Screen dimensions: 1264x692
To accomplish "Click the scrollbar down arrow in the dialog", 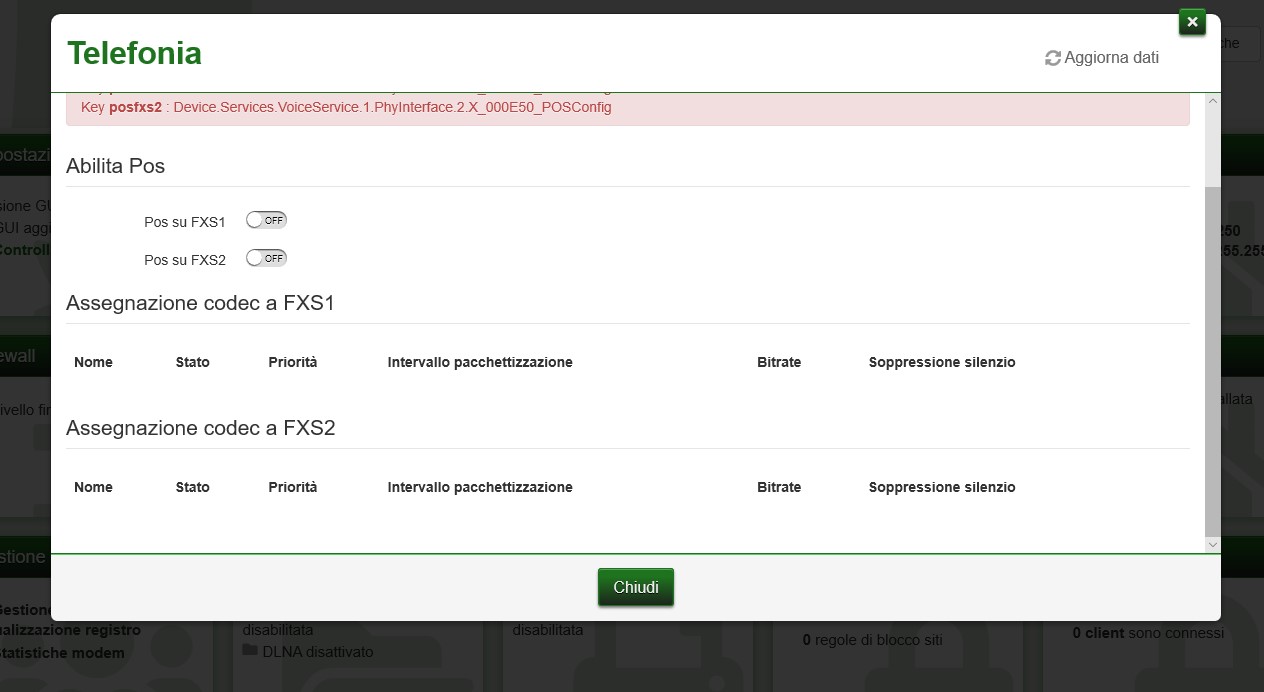I will point(1213,544).
